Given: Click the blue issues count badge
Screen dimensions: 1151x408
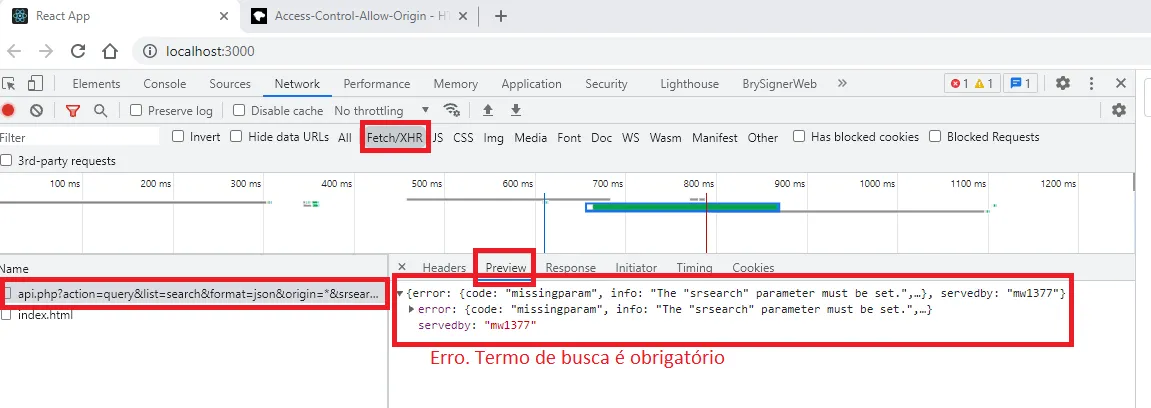Looking at the screenshot, I should (1020, 84).
